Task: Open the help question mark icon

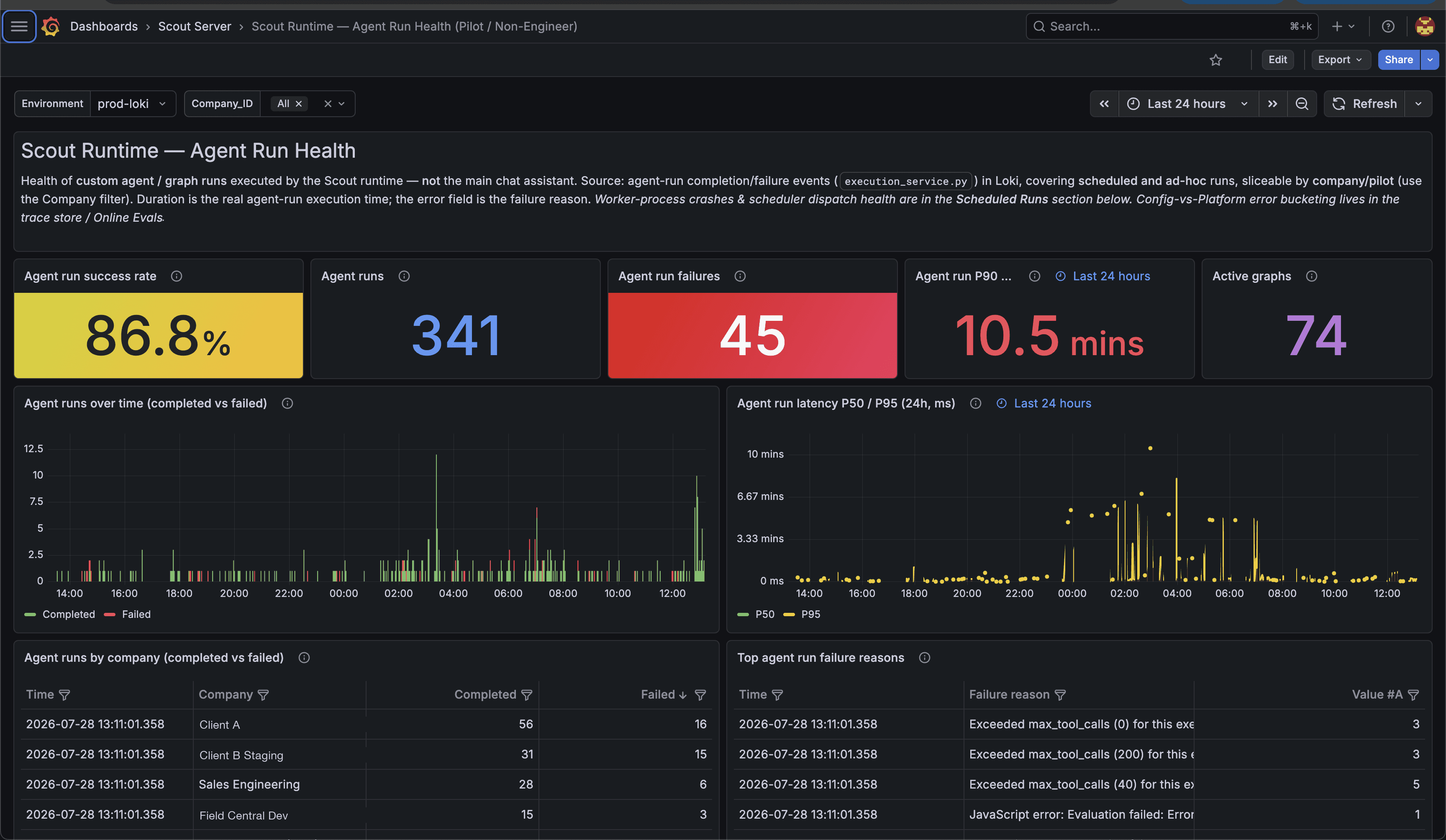Action: point(1387,26)
